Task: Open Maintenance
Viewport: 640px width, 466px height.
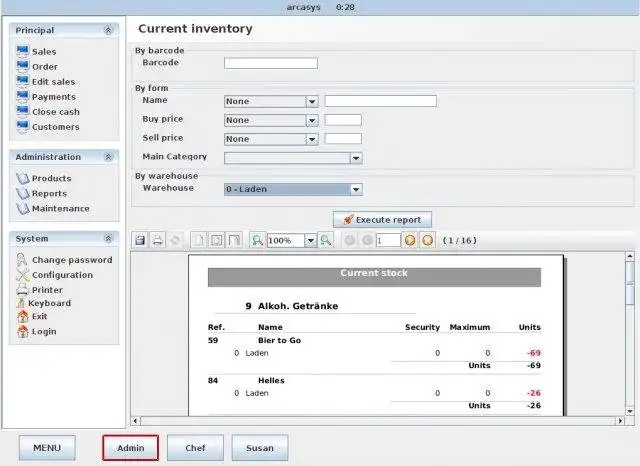Action: coord(53,209)
